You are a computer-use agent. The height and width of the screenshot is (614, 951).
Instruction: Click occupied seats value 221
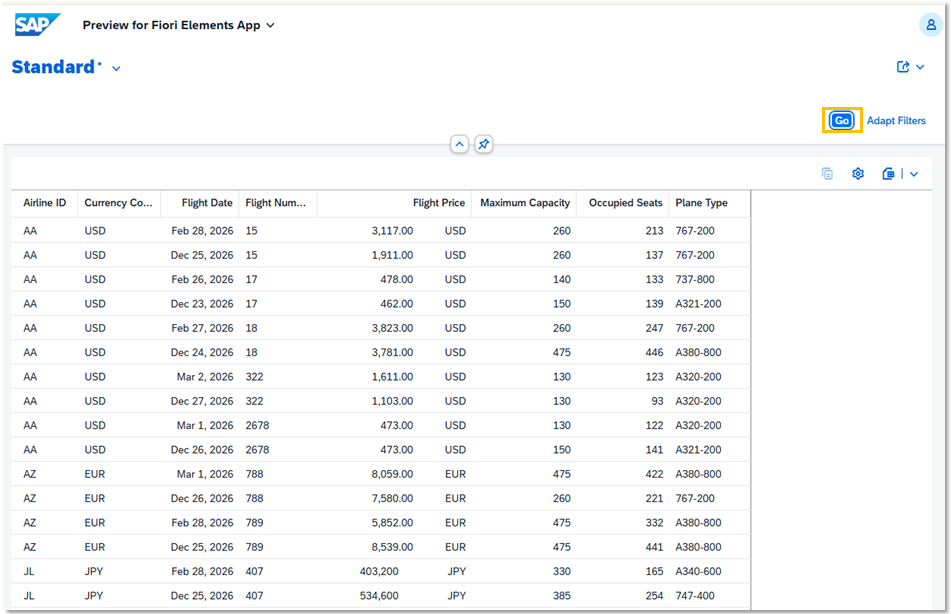pyautogui.click(x=654, y=498)
